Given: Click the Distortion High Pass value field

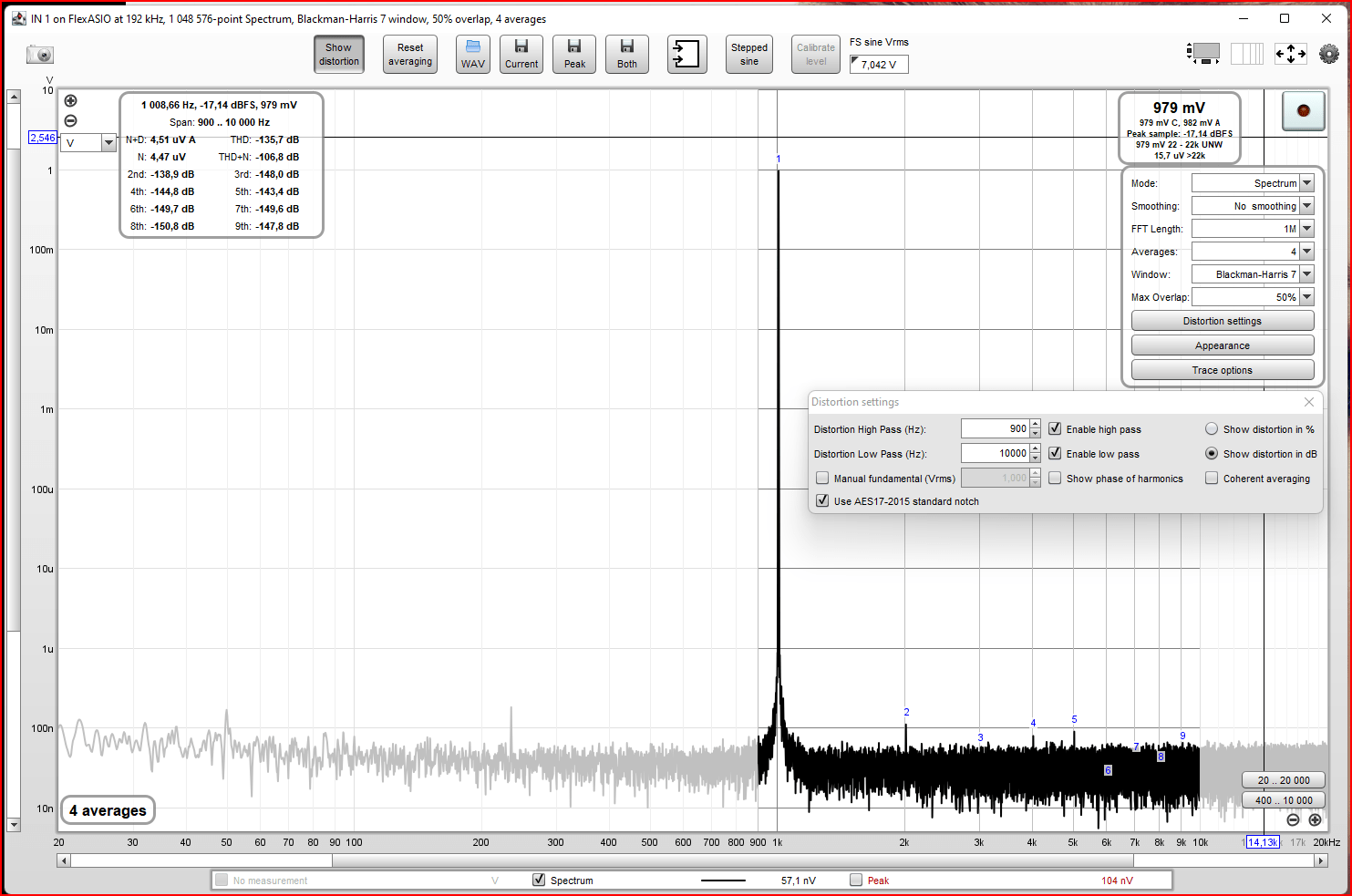Looking at the screenshot, I should (x=995, y=428).
